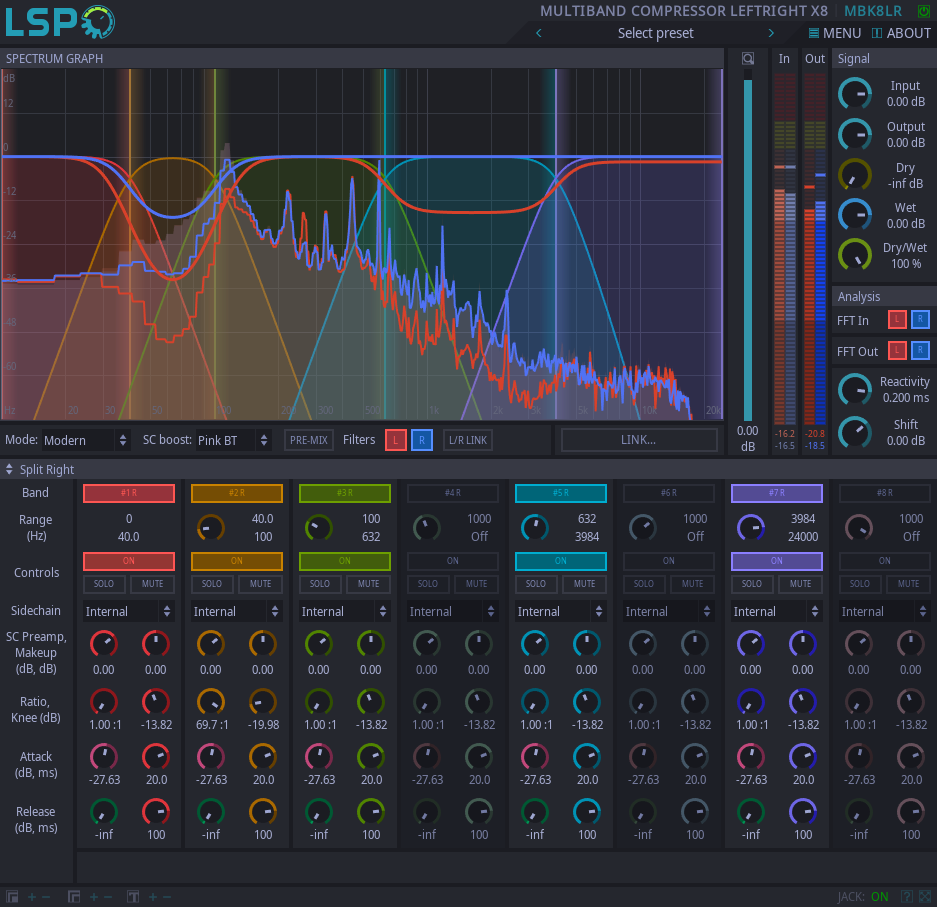
Task: Toggle FFT Out right channel
Action: (920, 350)
